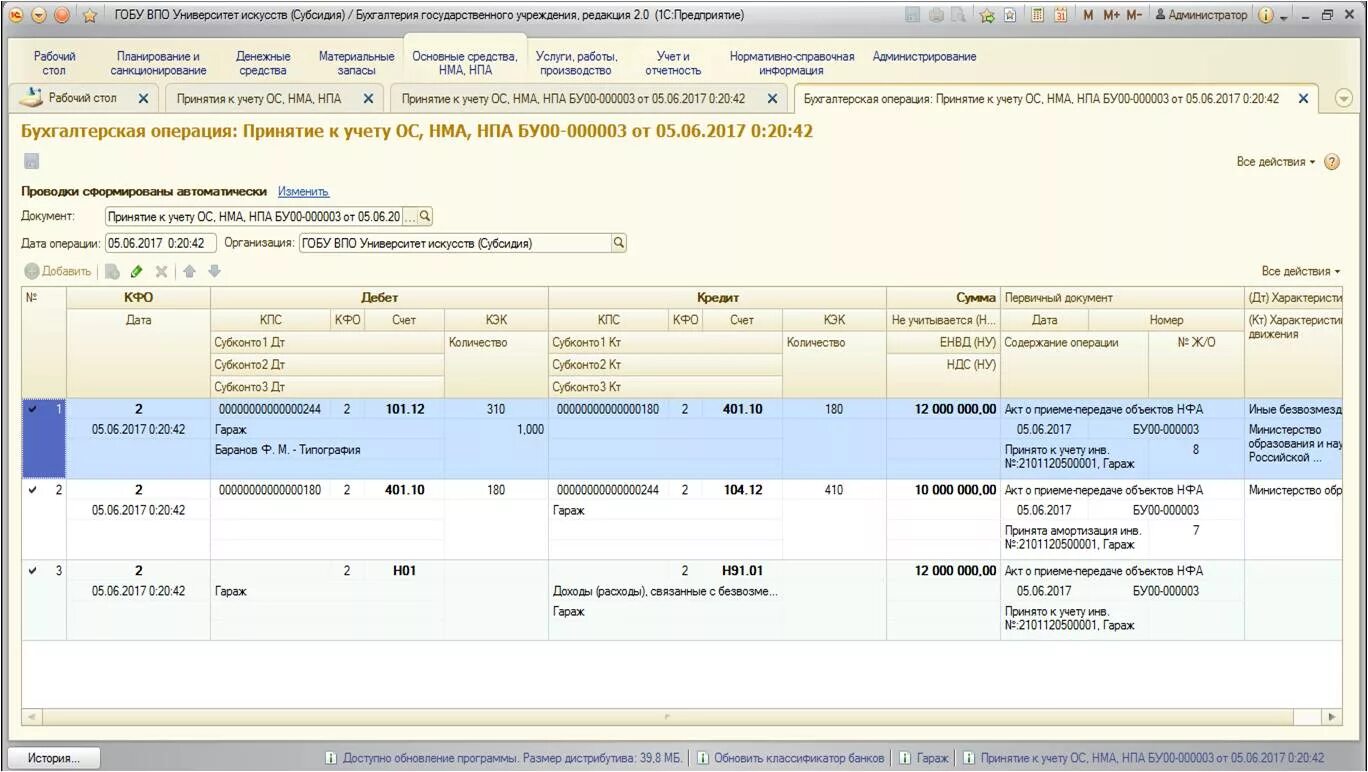Click the save (diskette) icon below the title
Viewport: 1368px width, 772px height.
[31, 161]
